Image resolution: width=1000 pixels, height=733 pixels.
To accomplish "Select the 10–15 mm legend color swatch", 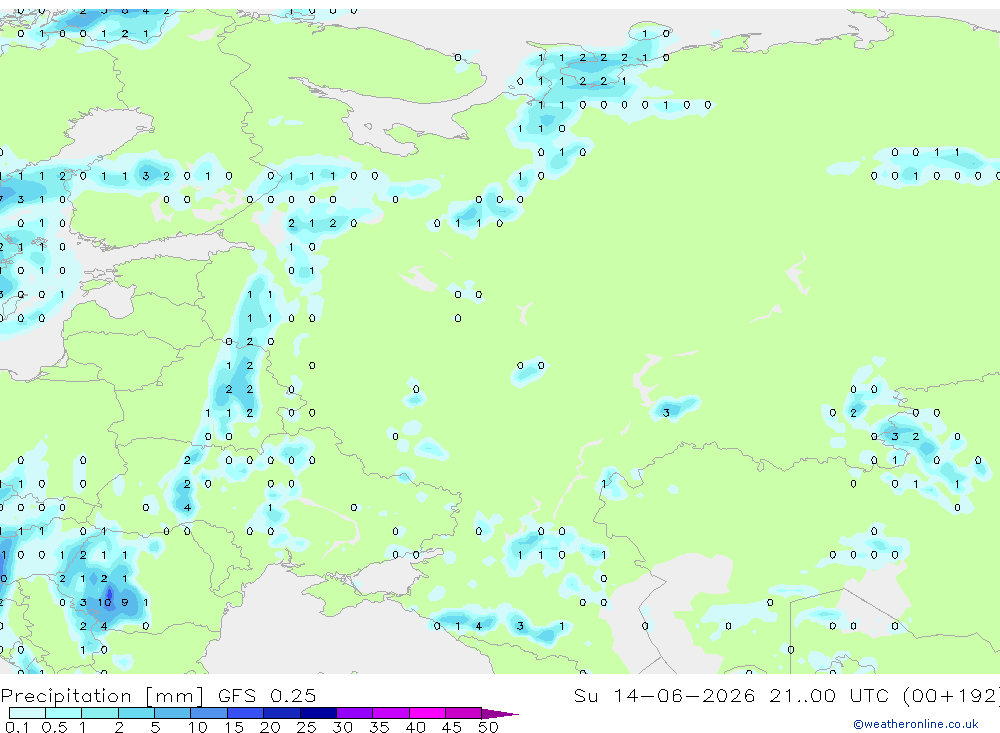I will click(x=209, y=713).
